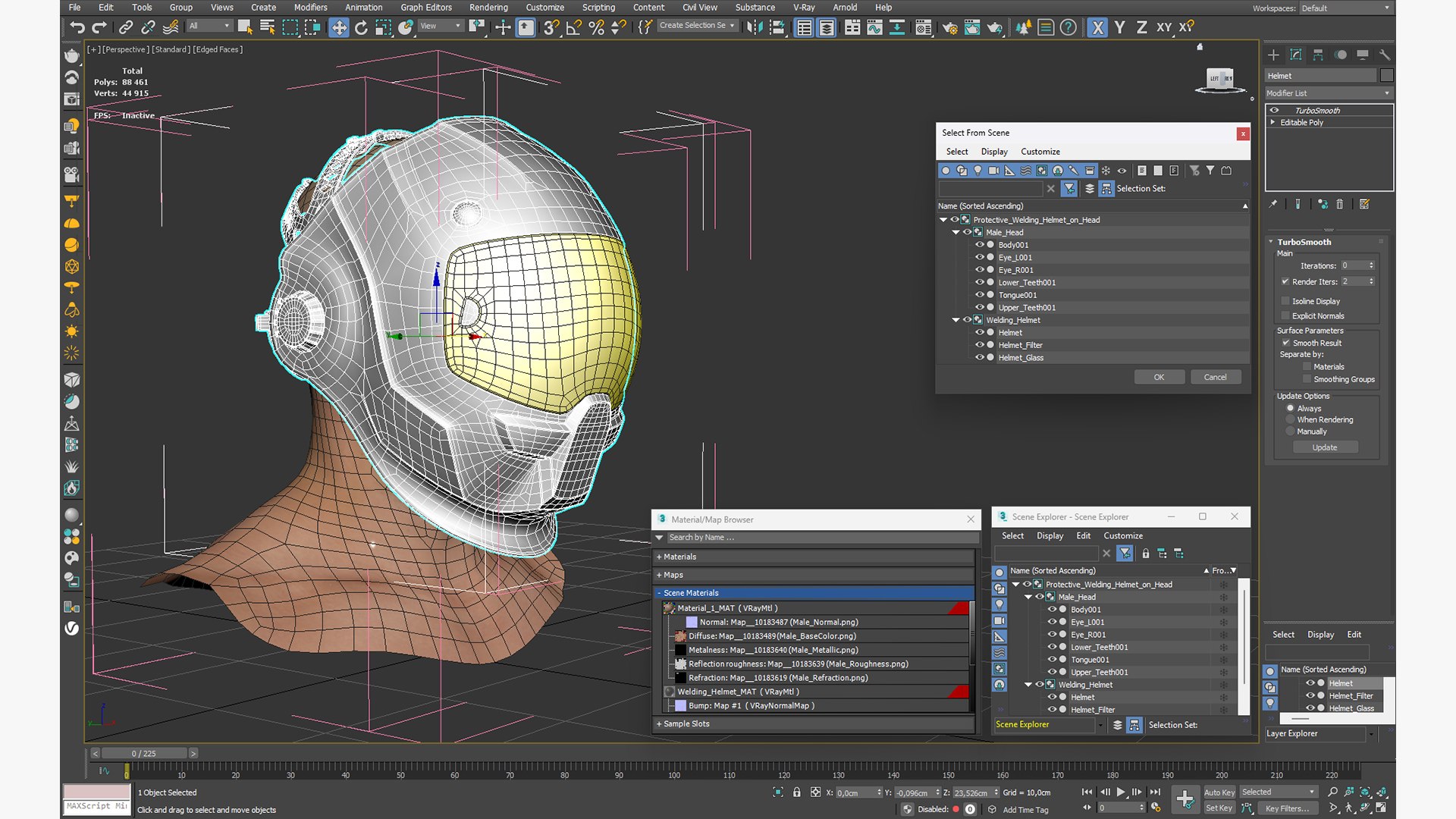Click the Zoom magnifier in viewport navigation controls

click(1333, 792)
